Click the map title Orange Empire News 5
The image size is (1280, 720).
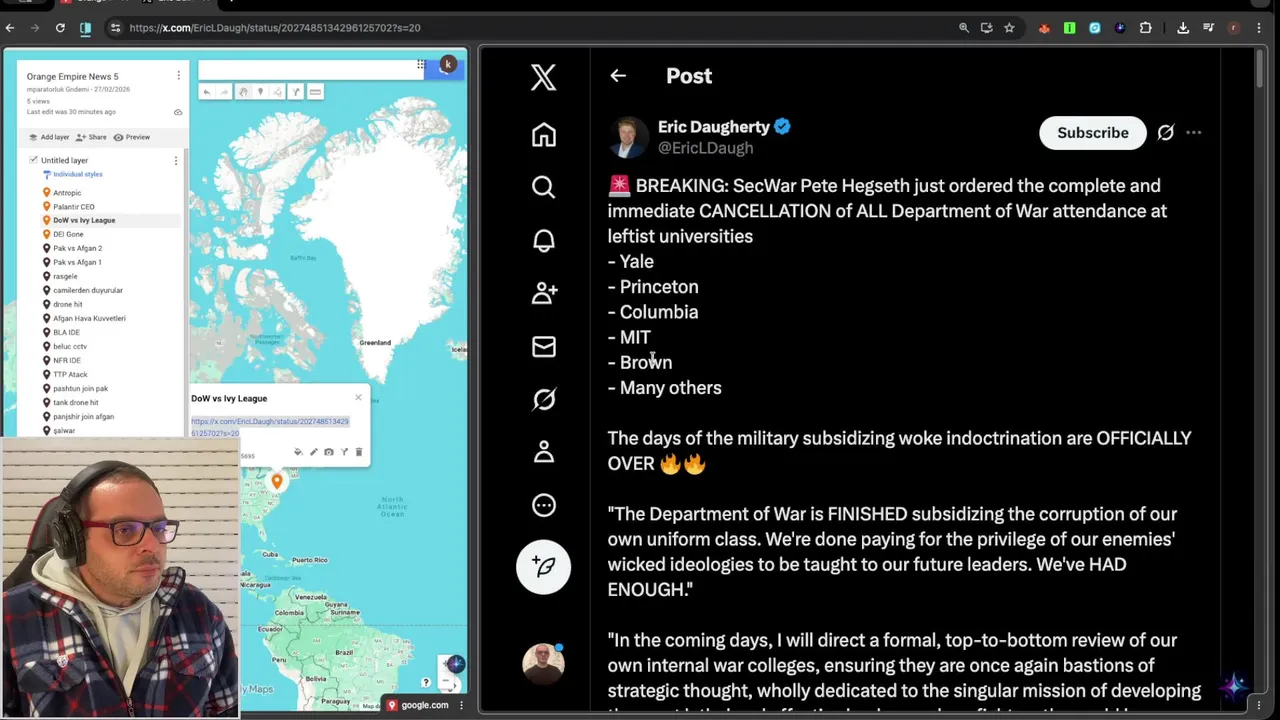[x=72, y=76]
